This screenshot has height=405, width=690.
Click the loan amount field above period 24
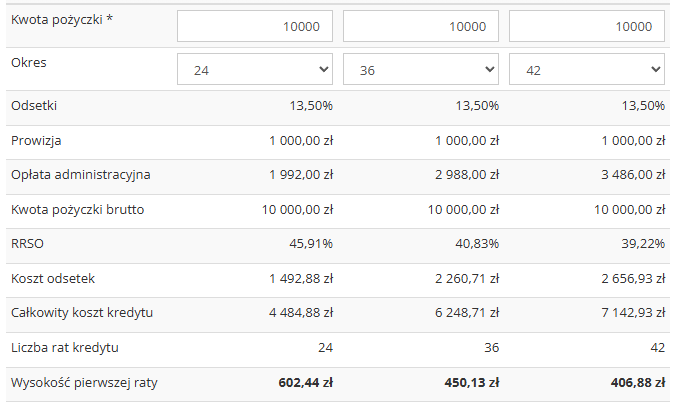255,26
